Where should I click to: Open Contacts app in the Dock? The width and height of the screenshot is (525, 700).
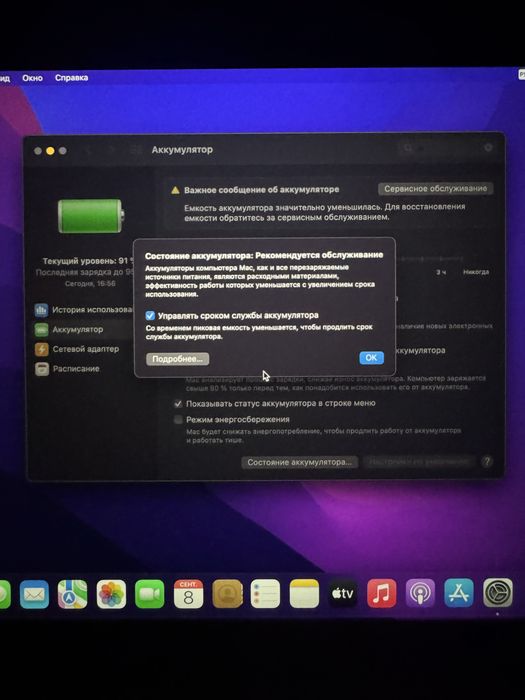click(x=227, y=594)
